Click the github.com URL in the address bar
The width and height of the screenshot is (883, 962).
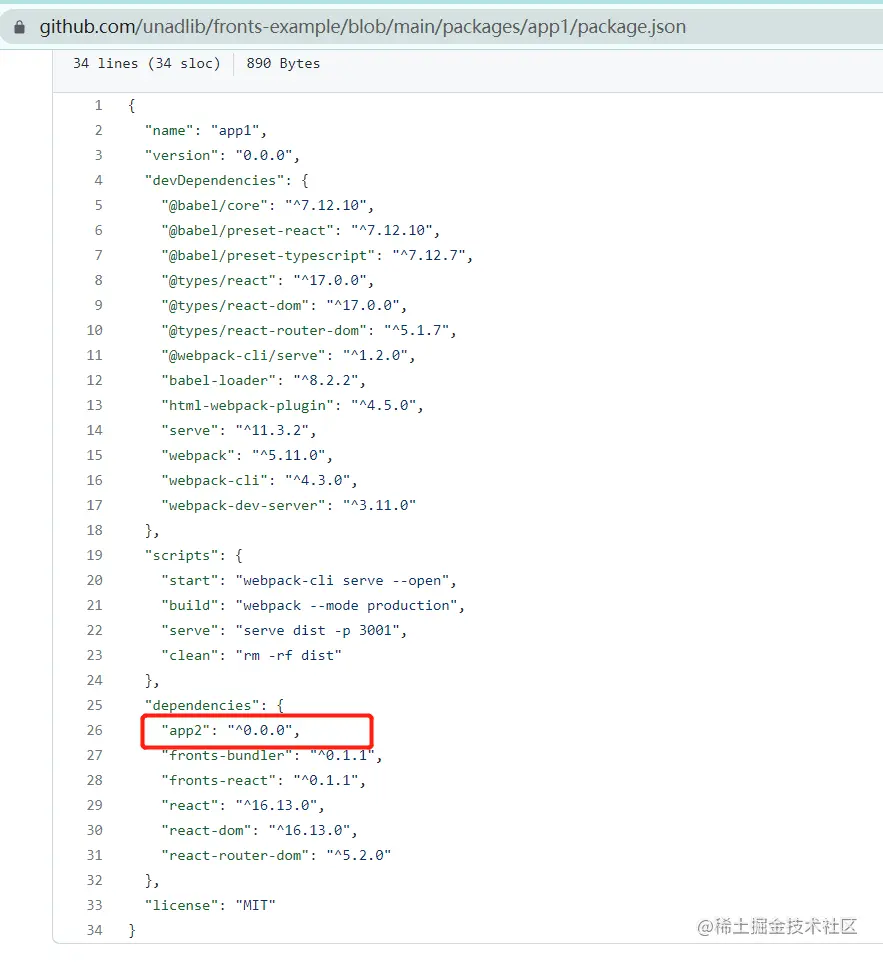[363, 27]
